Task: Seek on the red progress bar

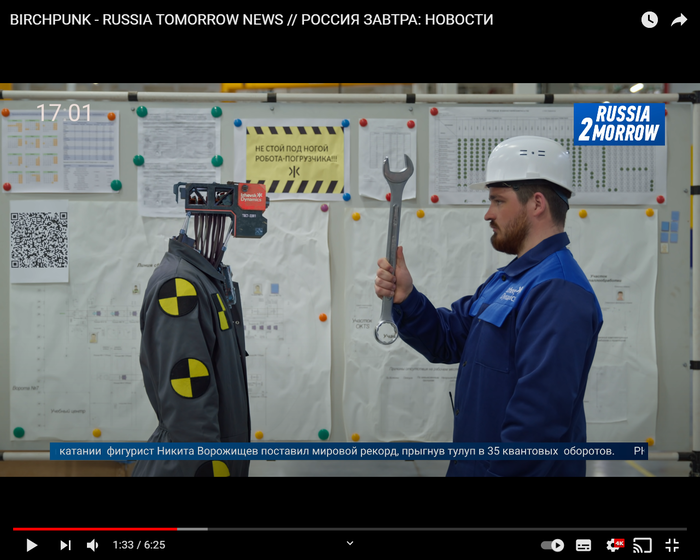Action: point(350,529)
